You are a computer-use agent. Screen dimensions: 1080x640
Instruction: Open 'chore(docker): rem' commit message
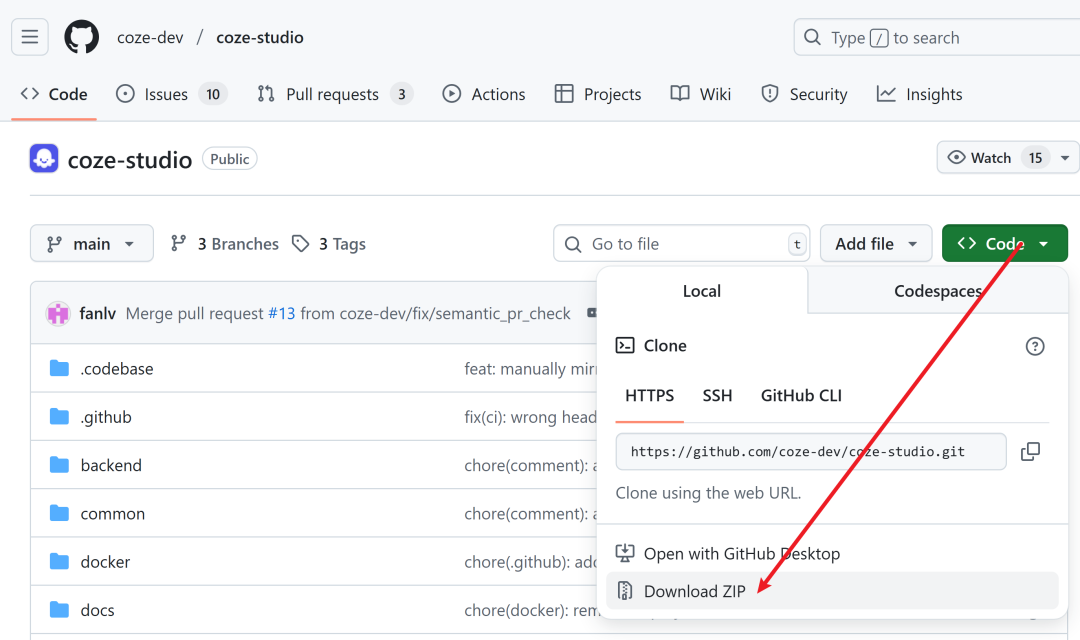coord(530,610)
